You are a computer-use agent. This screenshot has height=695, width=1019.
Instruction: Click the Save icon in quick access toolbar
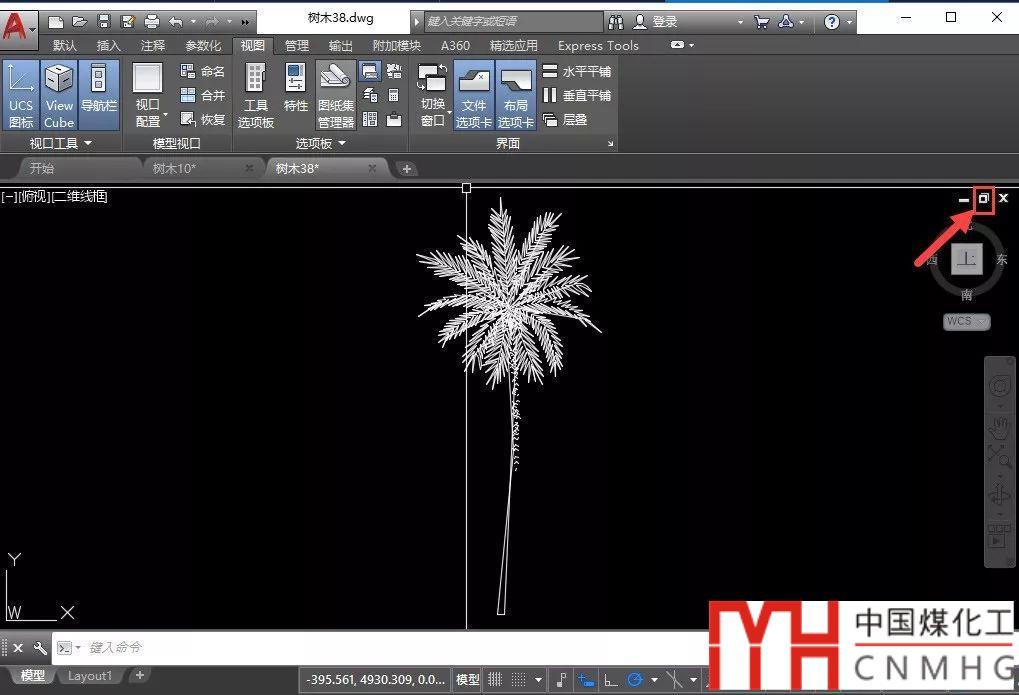pos(103,21)
